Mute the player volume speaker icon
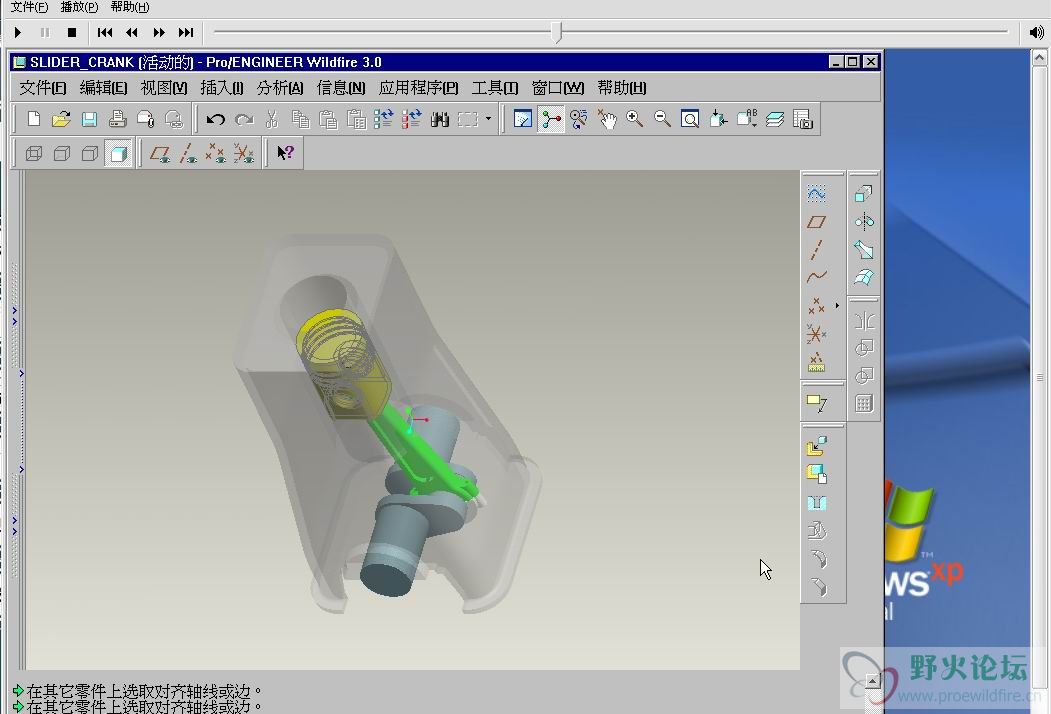This screenshot has height=714, width=1051. pyautogui.click(x=1036, y=32)
